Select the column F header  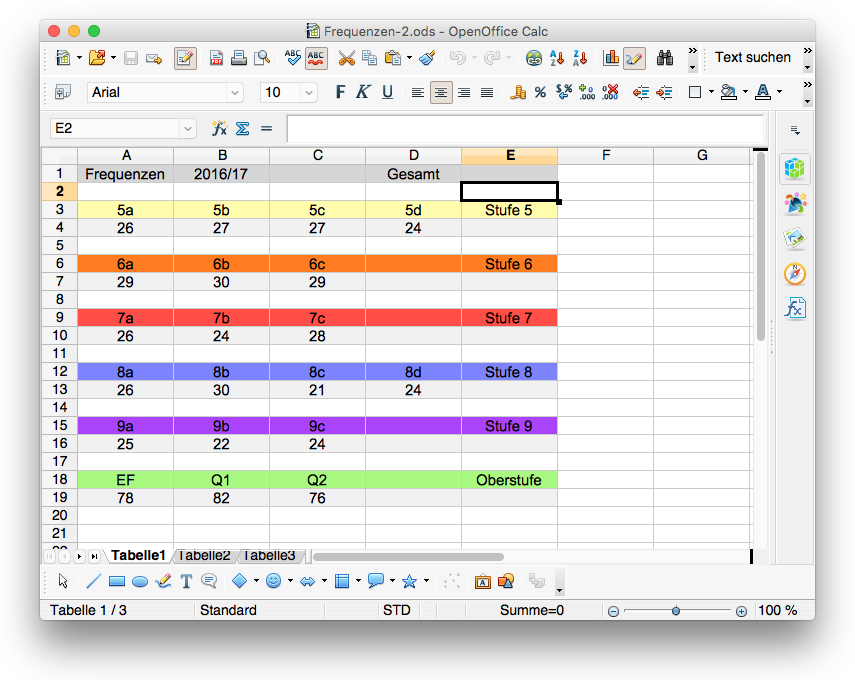[606, 155]
